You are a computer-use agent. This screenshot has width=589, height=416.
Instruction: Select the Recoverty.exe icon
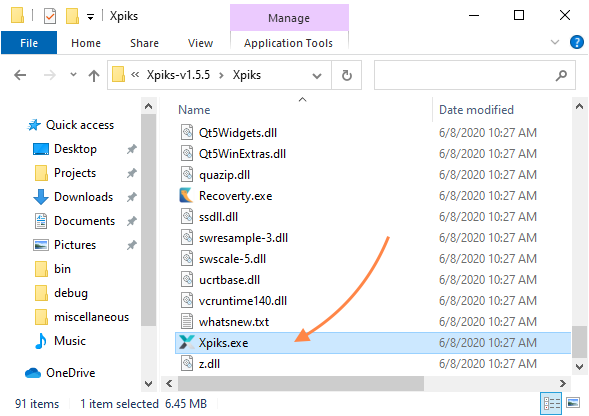point(187,196)
